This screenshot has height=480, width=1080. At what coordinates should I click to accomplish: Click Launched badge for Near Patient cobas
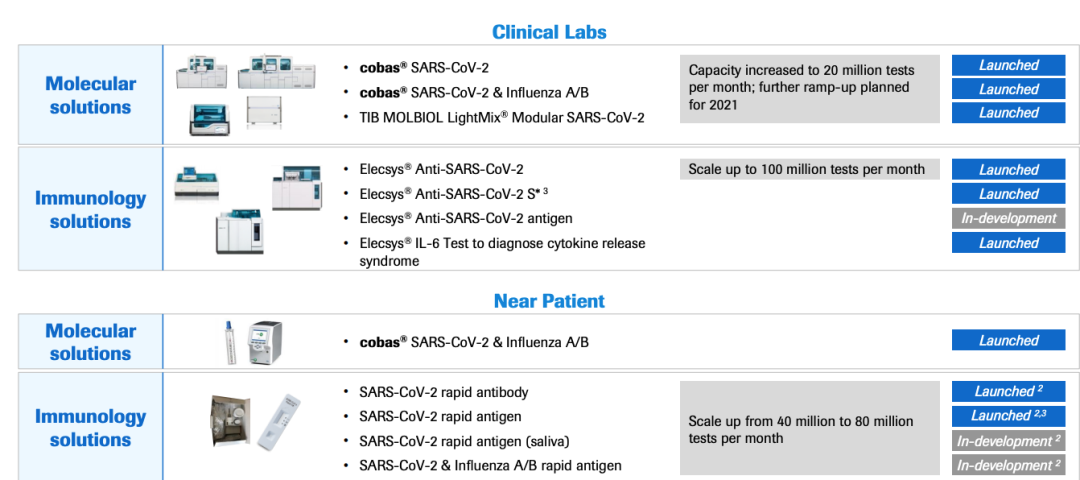pyautogui.click(x=1008, y=340)
